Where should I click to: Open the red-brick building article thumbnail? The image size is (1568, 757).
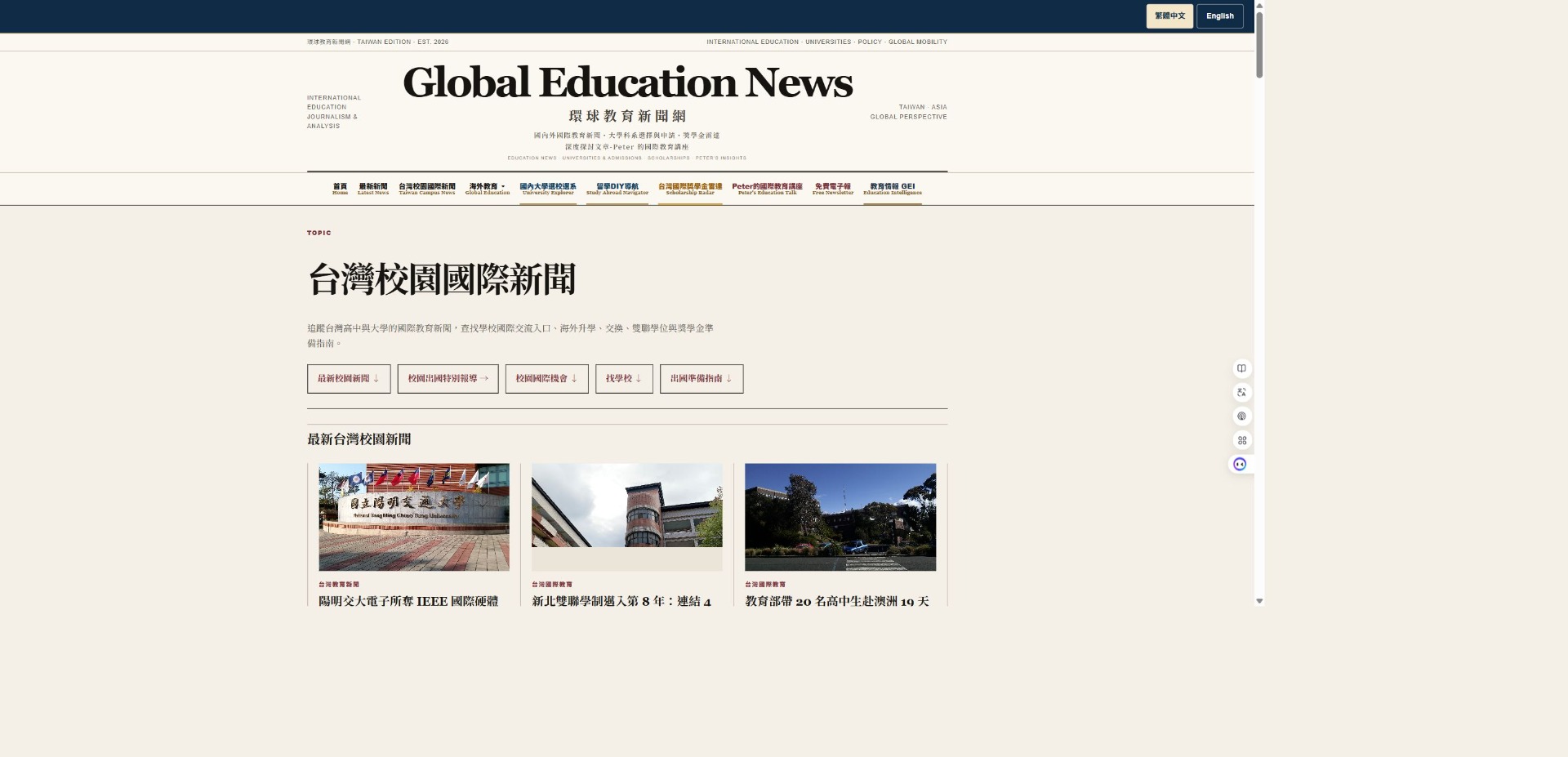click(627, 517)
